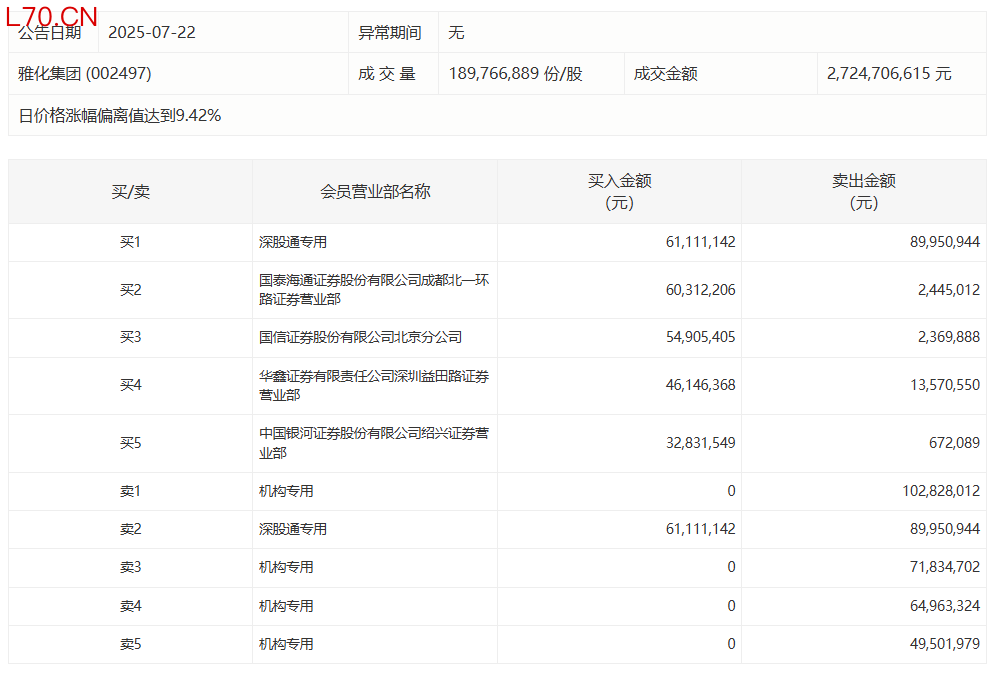Click the L70.CN watermark logo
The height and width of the screenshot is (680, 998).
tap(52, 16)
